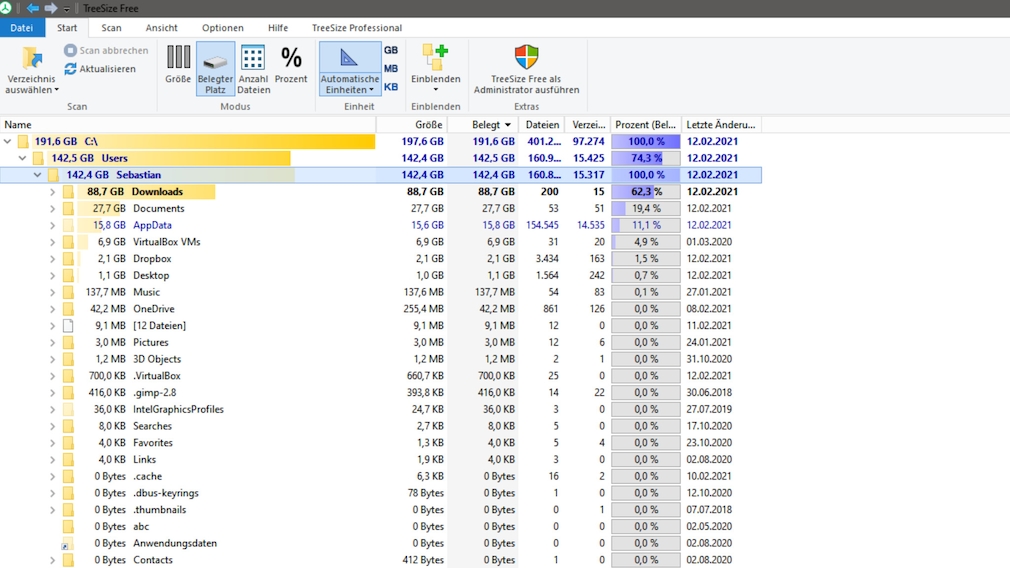Sort by the Name column header
The height and width of the screenshot is (568, 1010).
coord(187,124)
